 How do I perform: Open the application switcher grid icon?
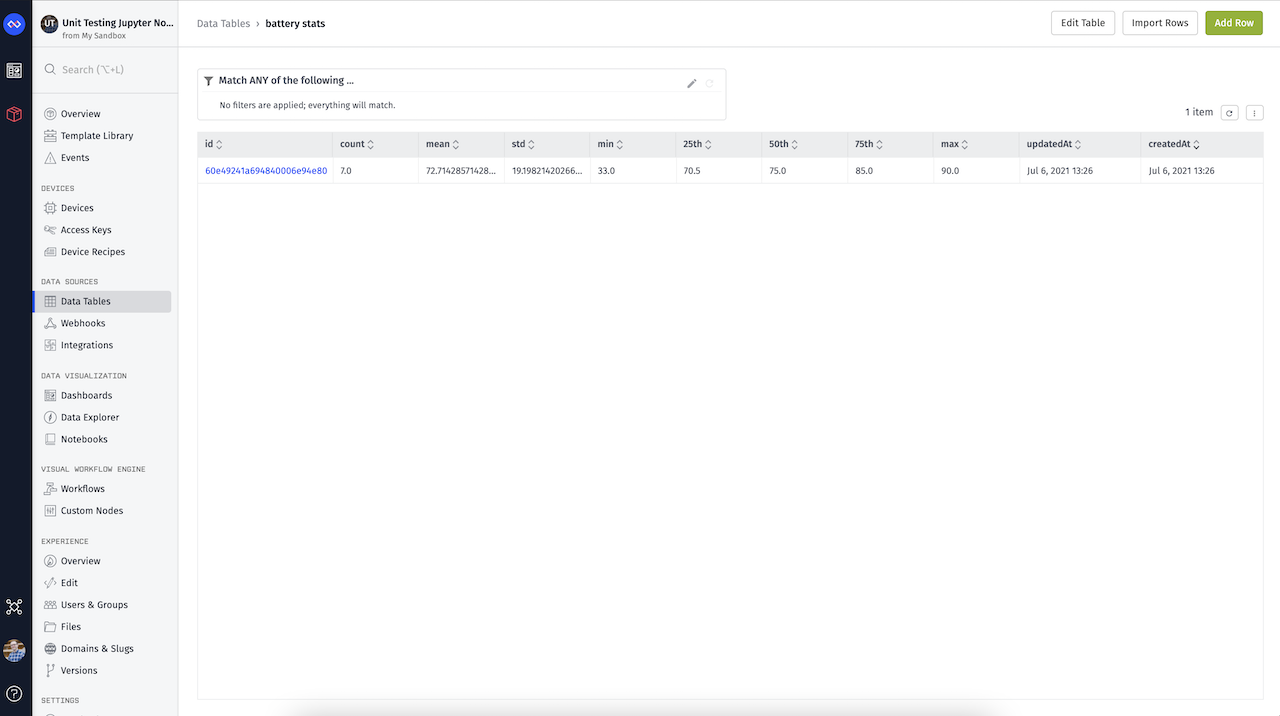pyautogui.click(x=14, y=70)
